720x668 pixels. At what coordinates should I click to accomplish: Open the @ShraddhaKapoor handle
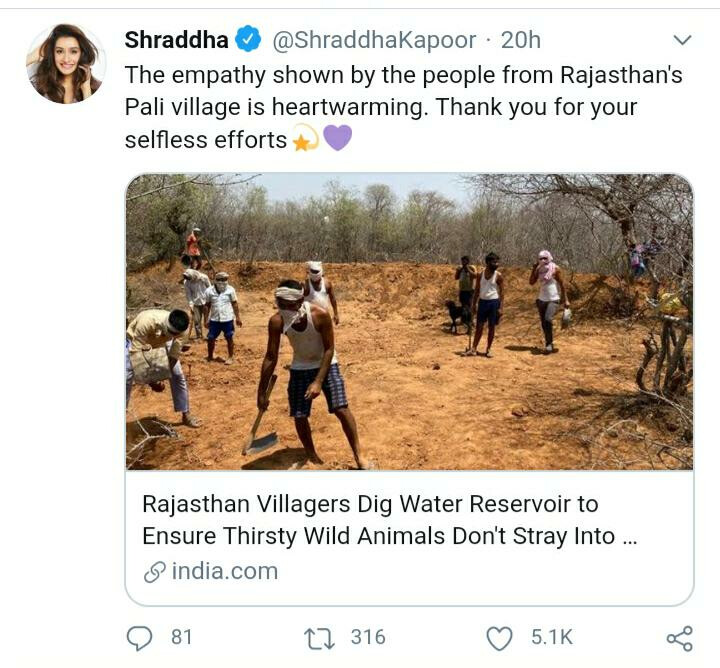374,40
